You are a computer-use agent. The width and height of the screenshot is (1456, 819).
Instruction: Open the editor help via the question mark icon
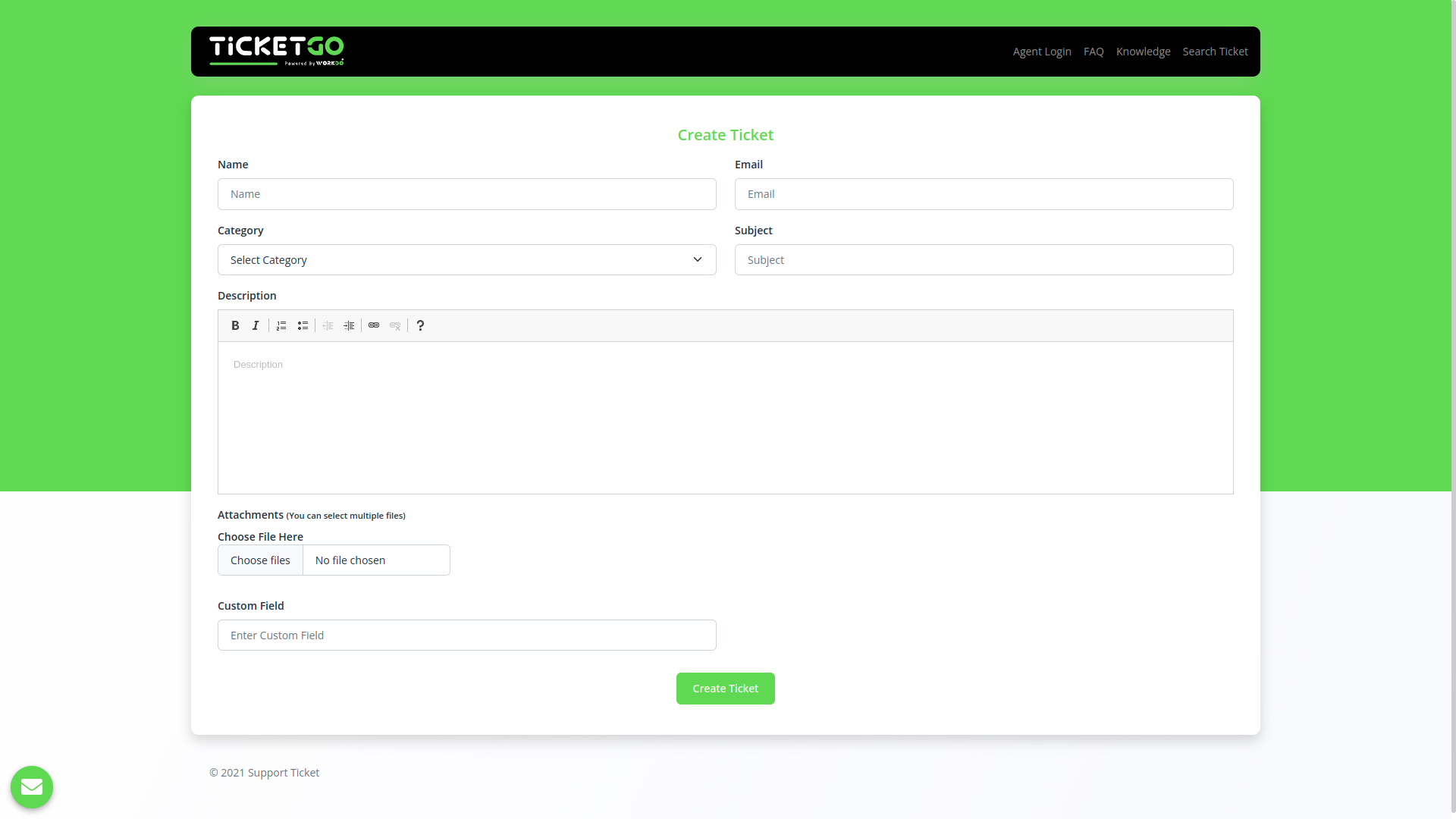click(420, 325)
